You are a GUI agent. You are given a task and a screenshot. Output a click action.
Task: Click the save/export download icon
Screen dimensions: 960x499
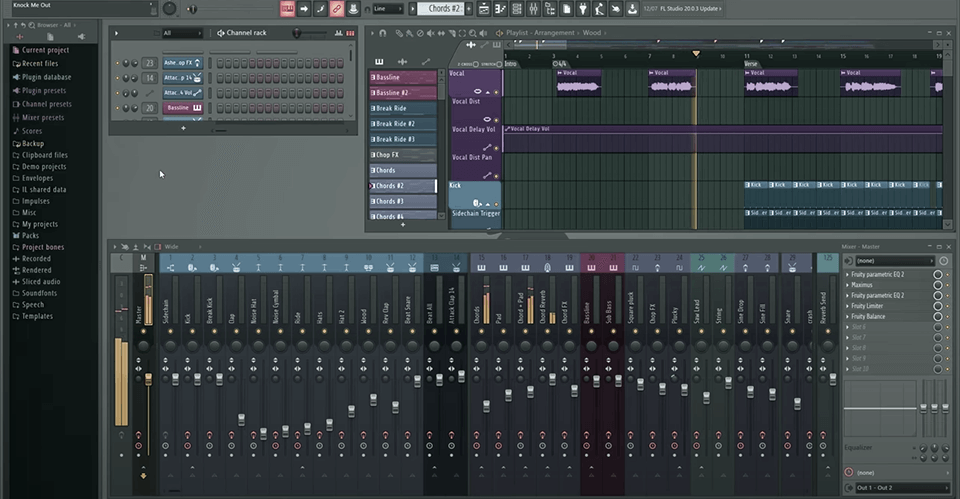[x=632, y=9]
